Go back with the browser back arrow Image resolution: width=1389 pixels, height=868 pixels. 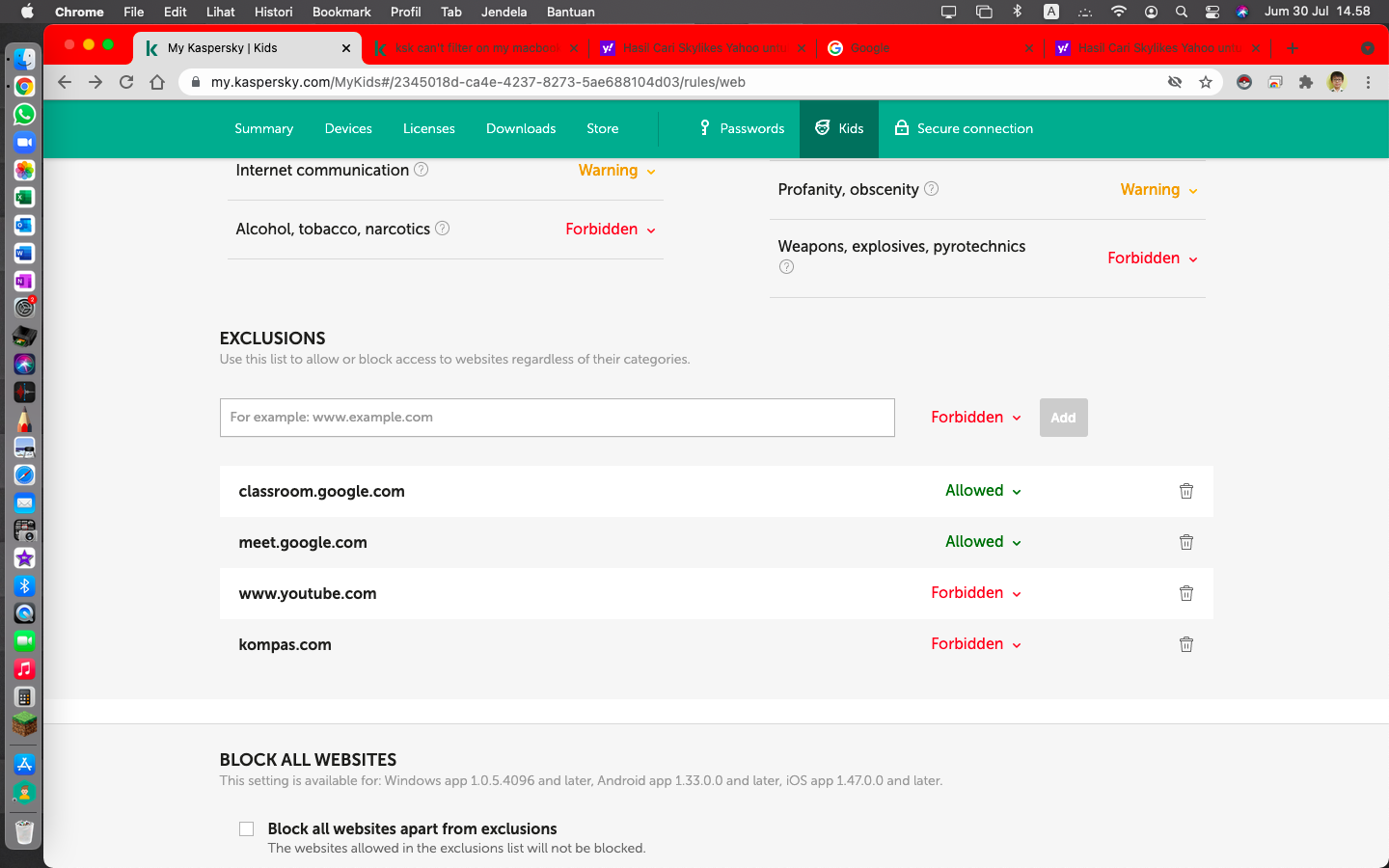pyautogui.click(x=65, y=82)
